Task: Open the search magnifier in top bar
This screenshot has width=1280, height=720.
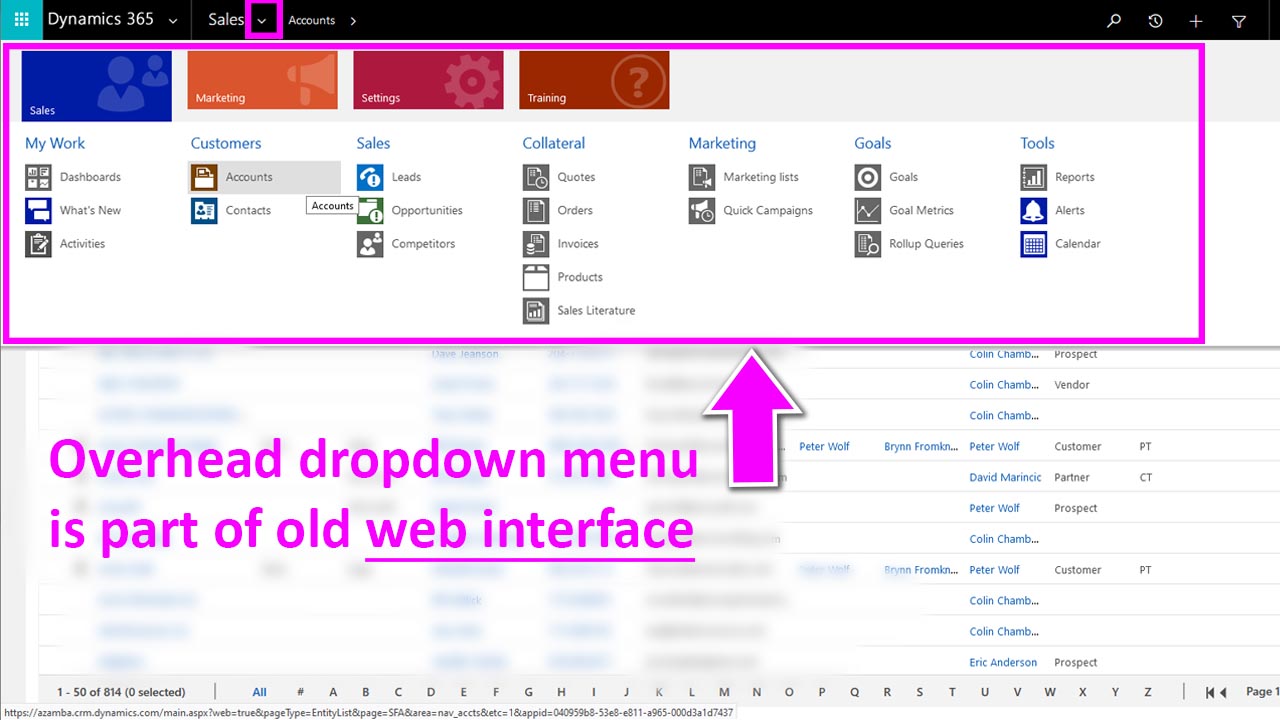Action: click(x=1114, y=20)
